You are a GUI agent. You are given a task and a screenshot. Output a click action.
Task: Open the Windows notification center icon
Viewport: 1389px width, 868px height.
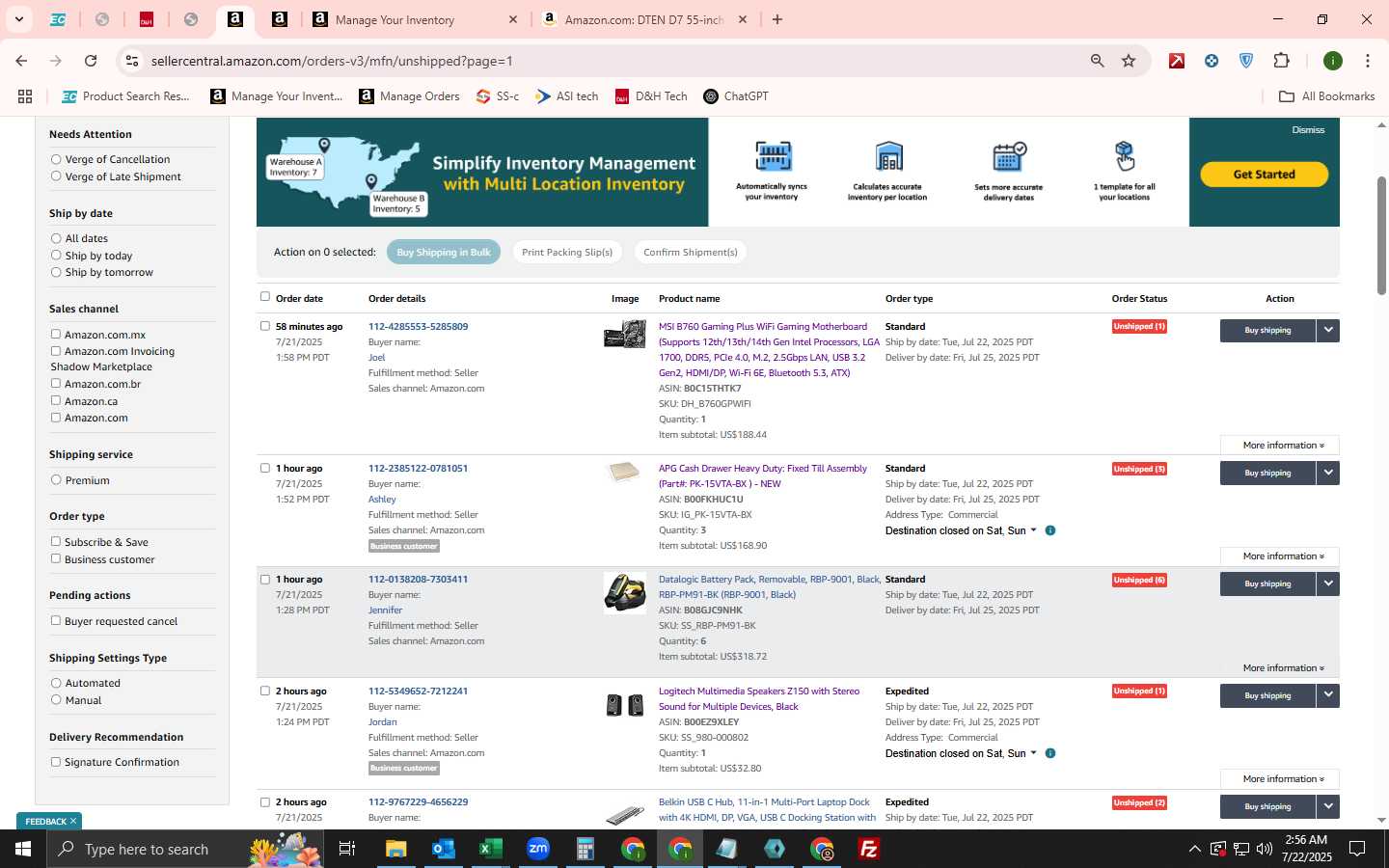pyautogui.click(x=1357, y=849)
